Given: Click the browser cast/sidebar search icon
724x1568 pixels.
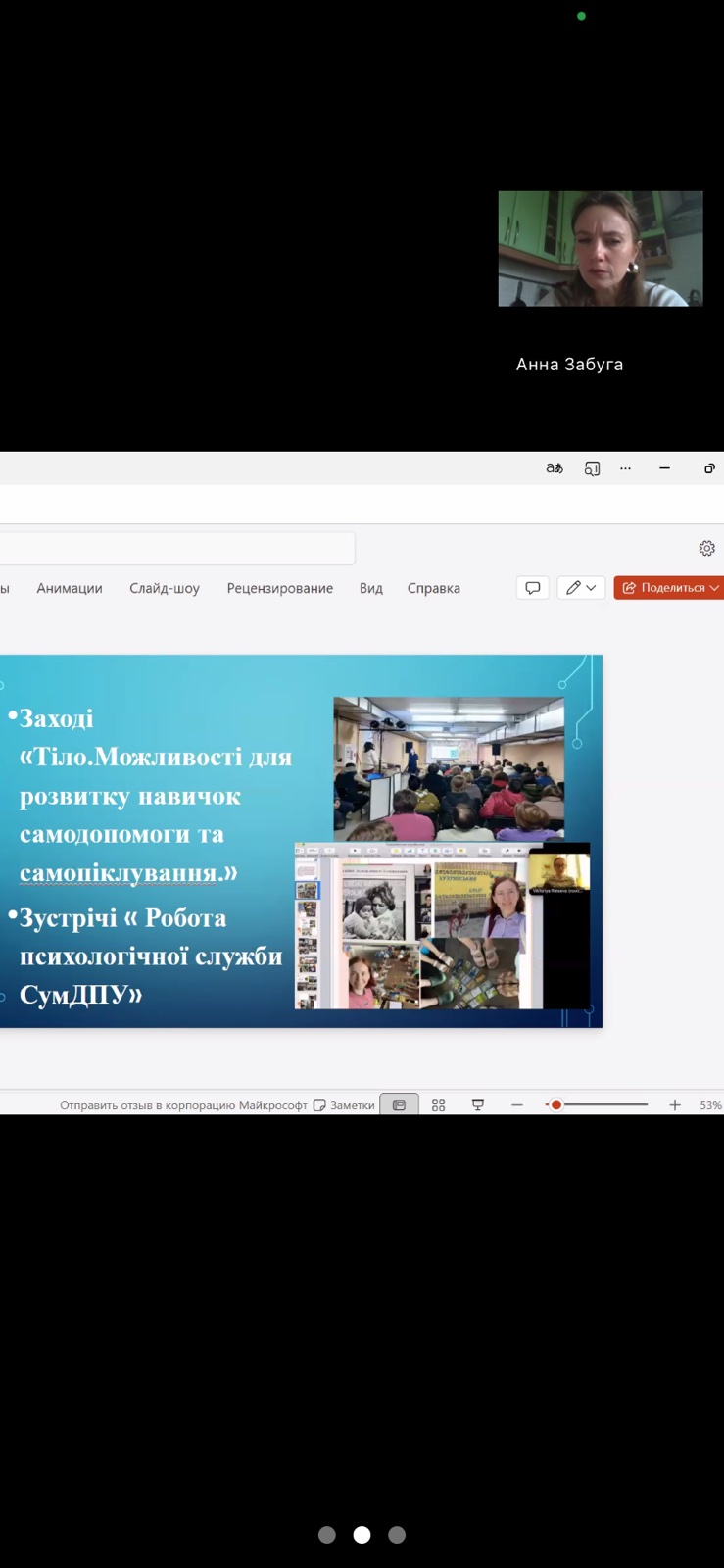Looking at the screenshot, I should [592, 468].
